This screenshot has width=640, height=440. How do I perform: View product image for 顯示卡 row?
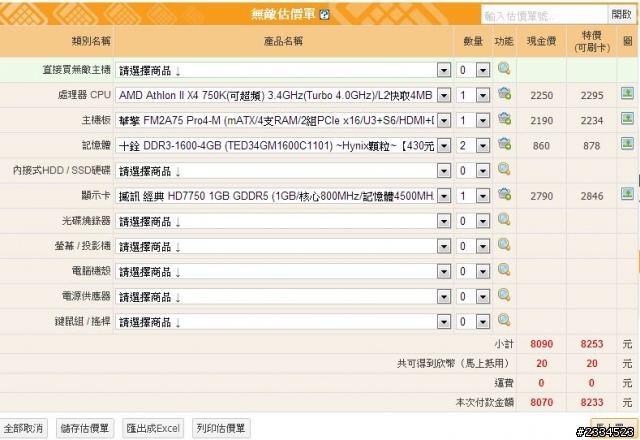click(x=627, y=194)
